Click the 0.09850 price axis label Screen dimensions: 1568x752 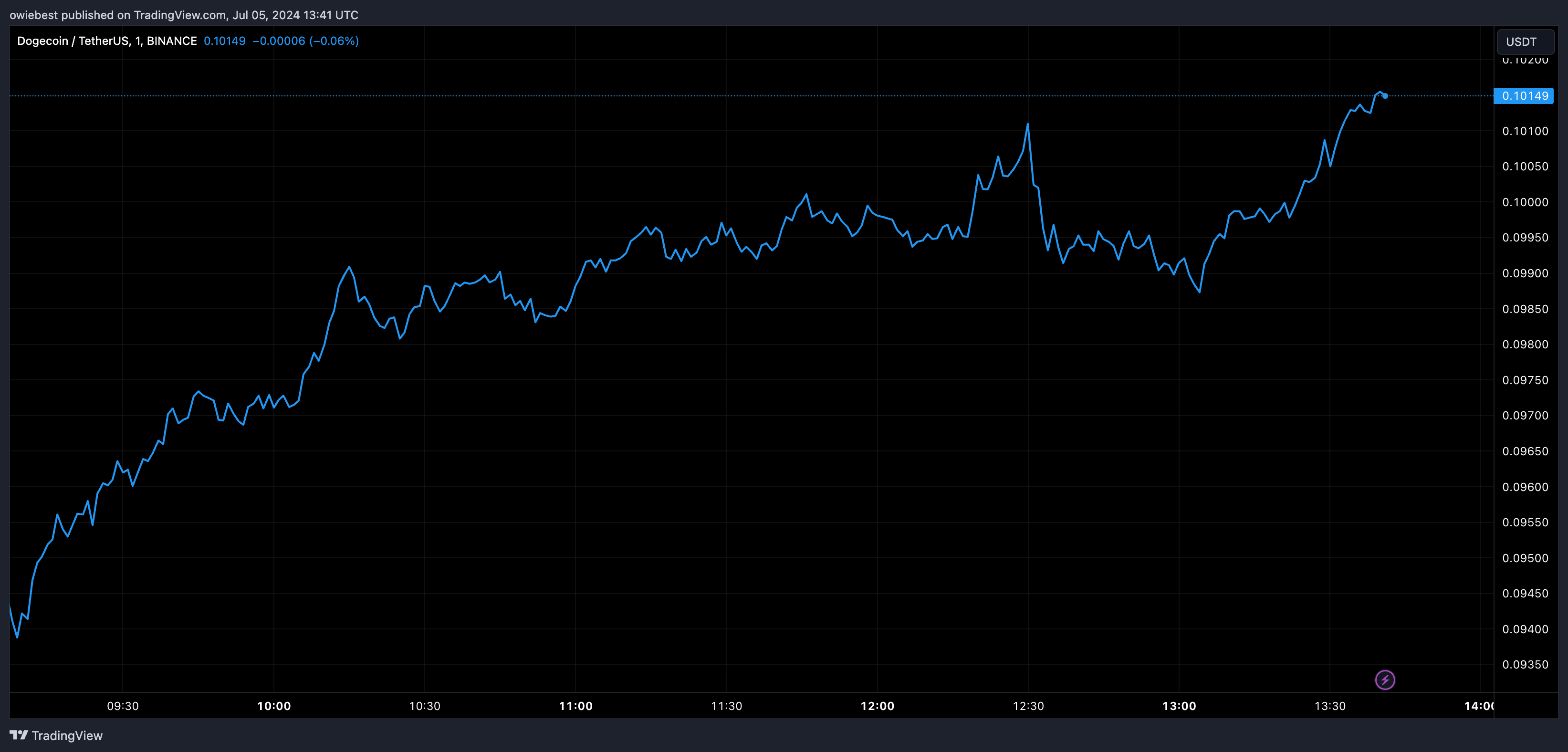1525,309
